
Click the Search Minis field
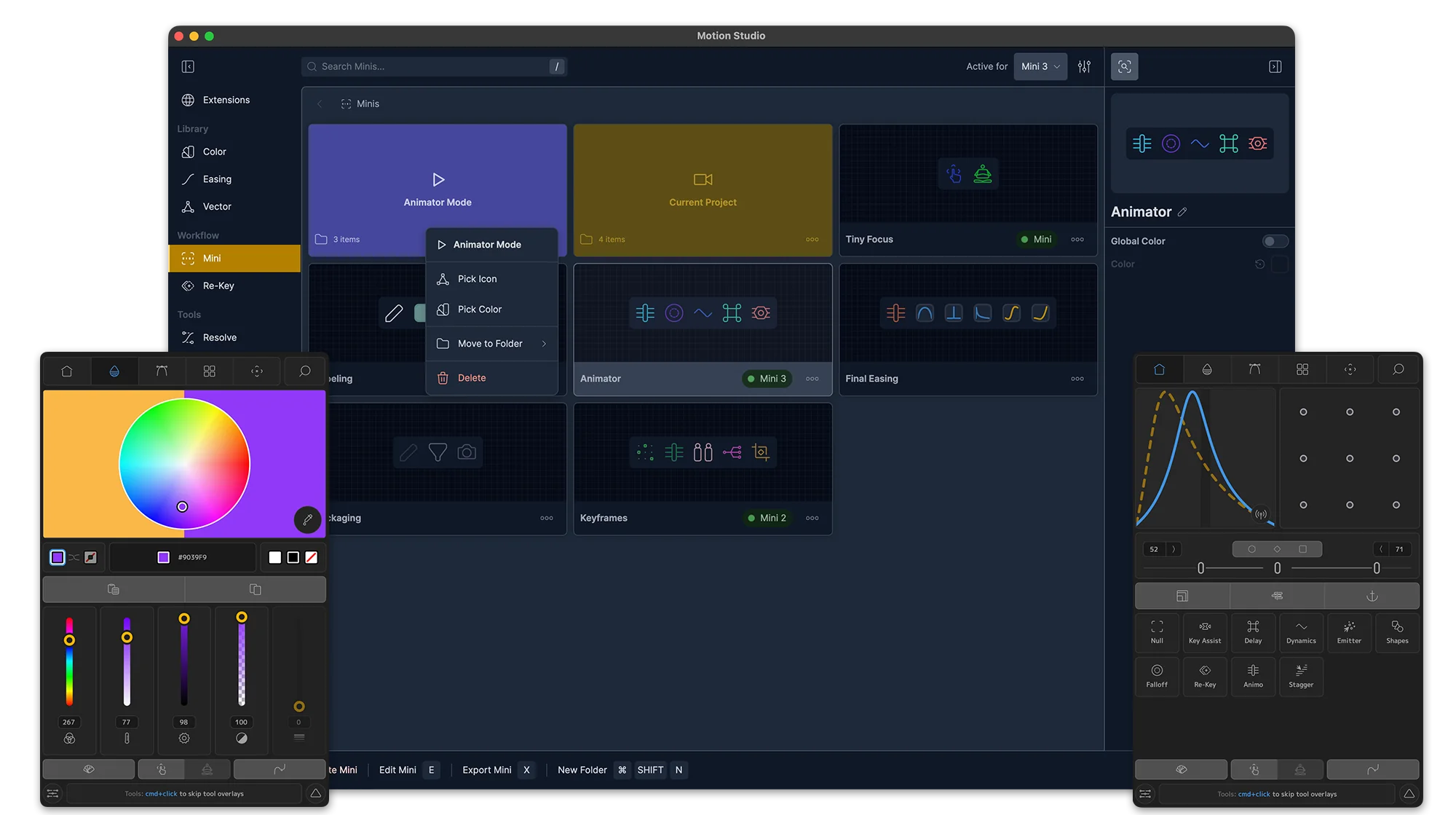tap(434, 66)
